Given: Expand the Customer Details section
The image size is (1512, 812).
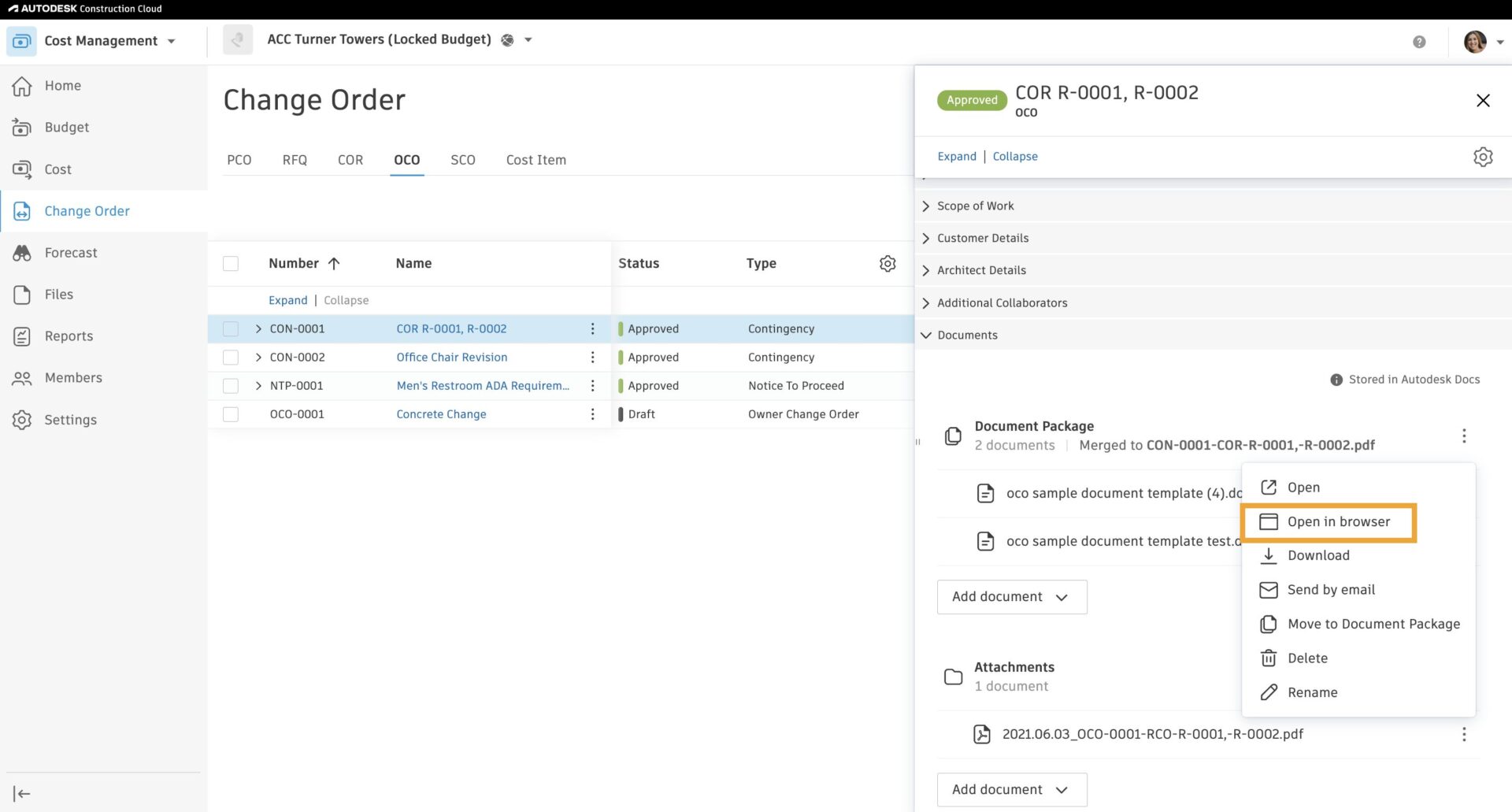Looking at the screenshot, I should (1213, 238).
